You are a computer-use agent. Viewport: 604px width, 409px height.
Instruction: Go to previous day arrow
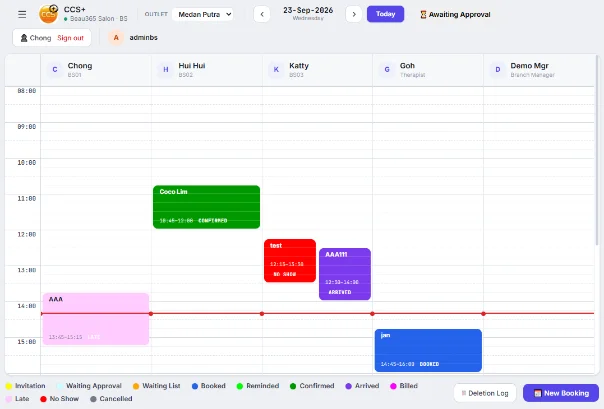click(x=262, y=15)
